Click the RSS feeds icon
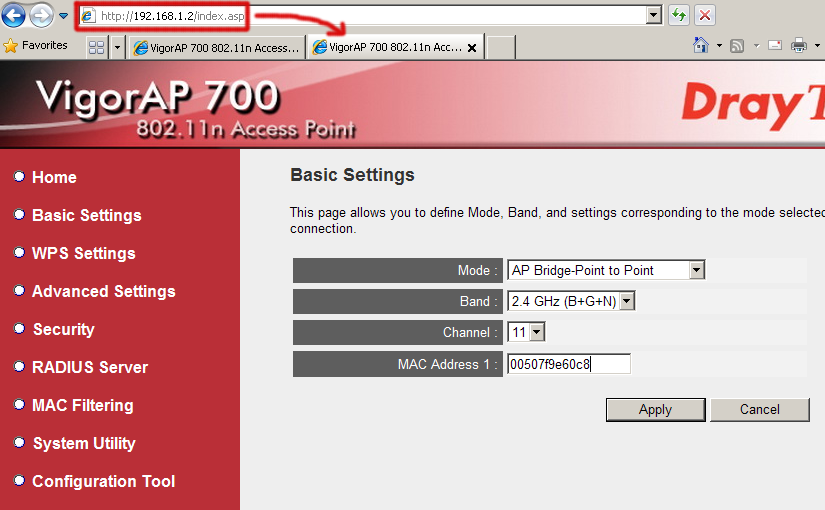 [737, 46]
